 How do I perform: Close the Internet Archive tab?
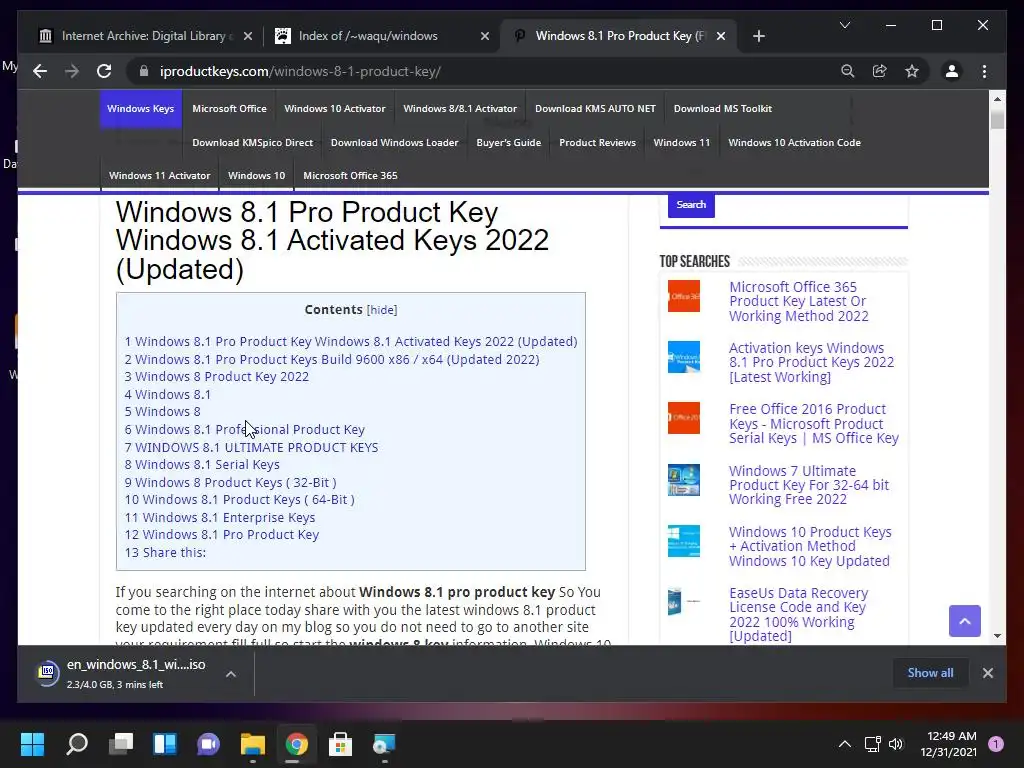click(x=248, y=36)
